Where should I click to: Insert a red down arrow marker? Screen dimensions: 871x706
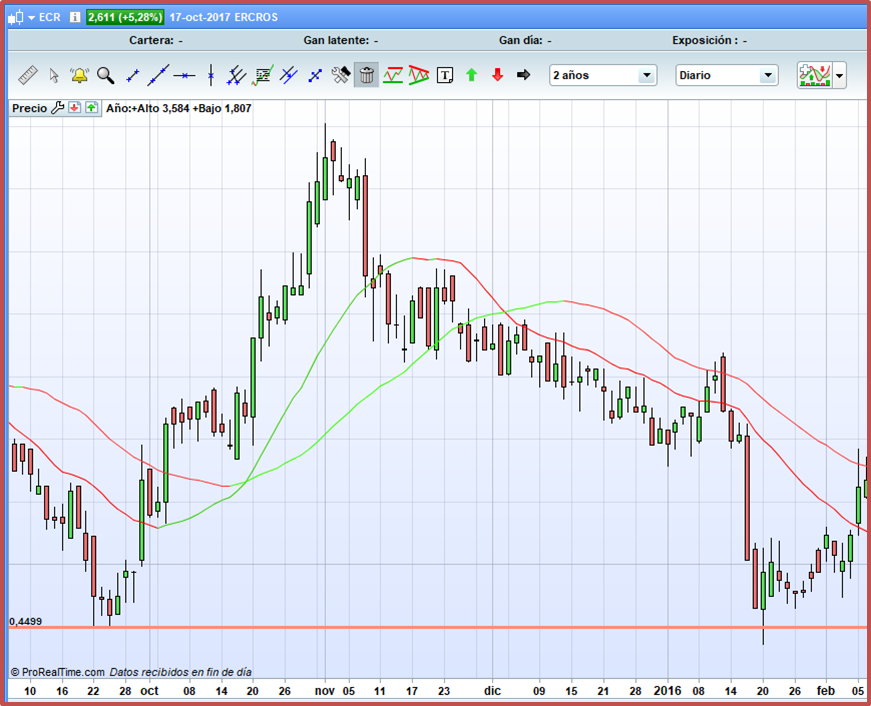coord(498,75)
